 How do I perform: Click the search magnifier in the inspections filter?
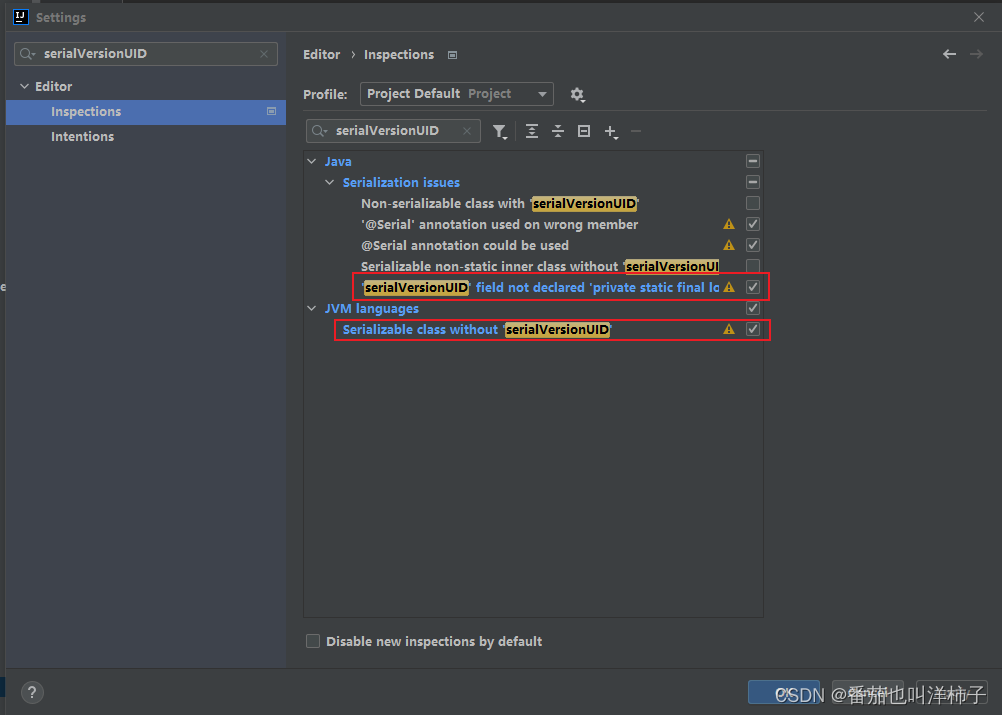point(320,131)
